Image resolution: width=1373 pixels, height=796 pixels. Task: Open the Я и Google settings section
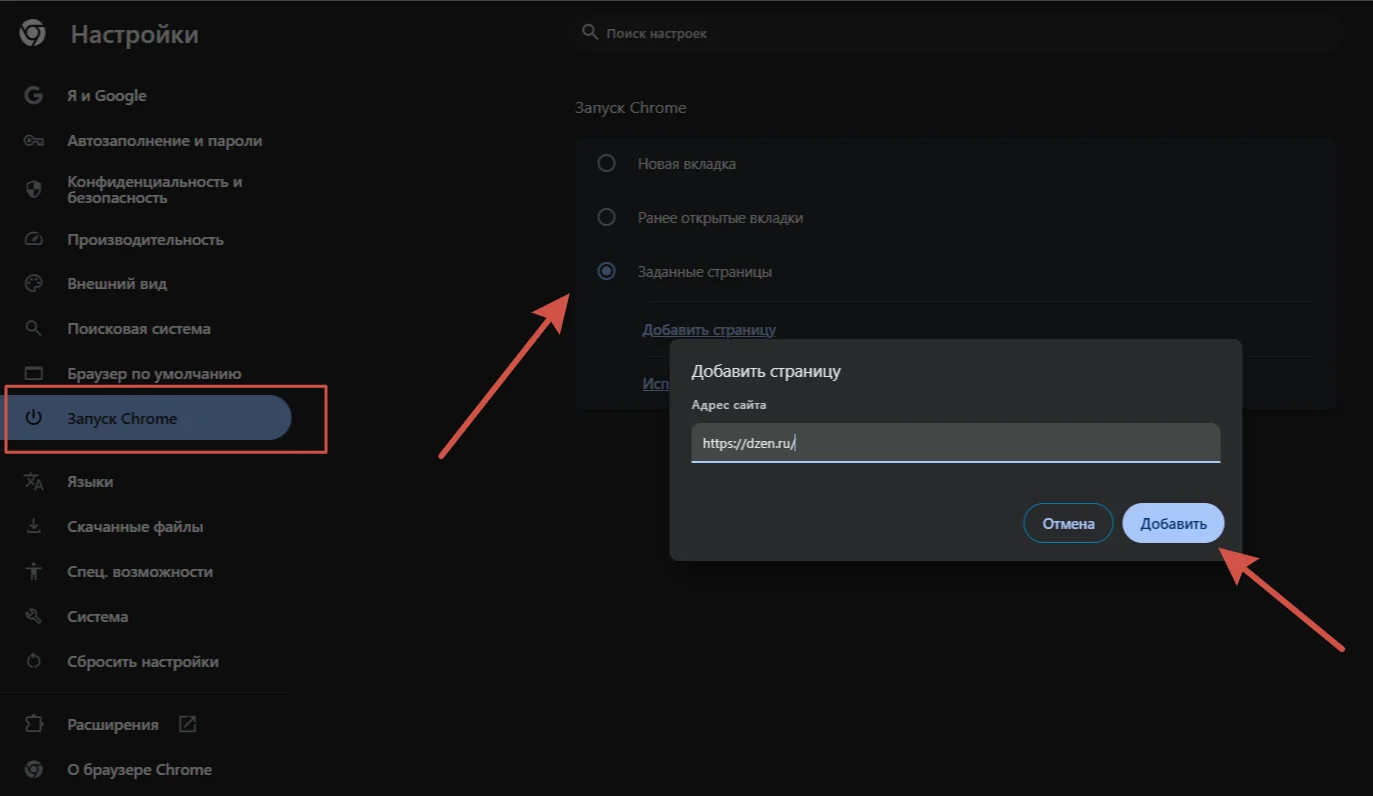[107, 96]
